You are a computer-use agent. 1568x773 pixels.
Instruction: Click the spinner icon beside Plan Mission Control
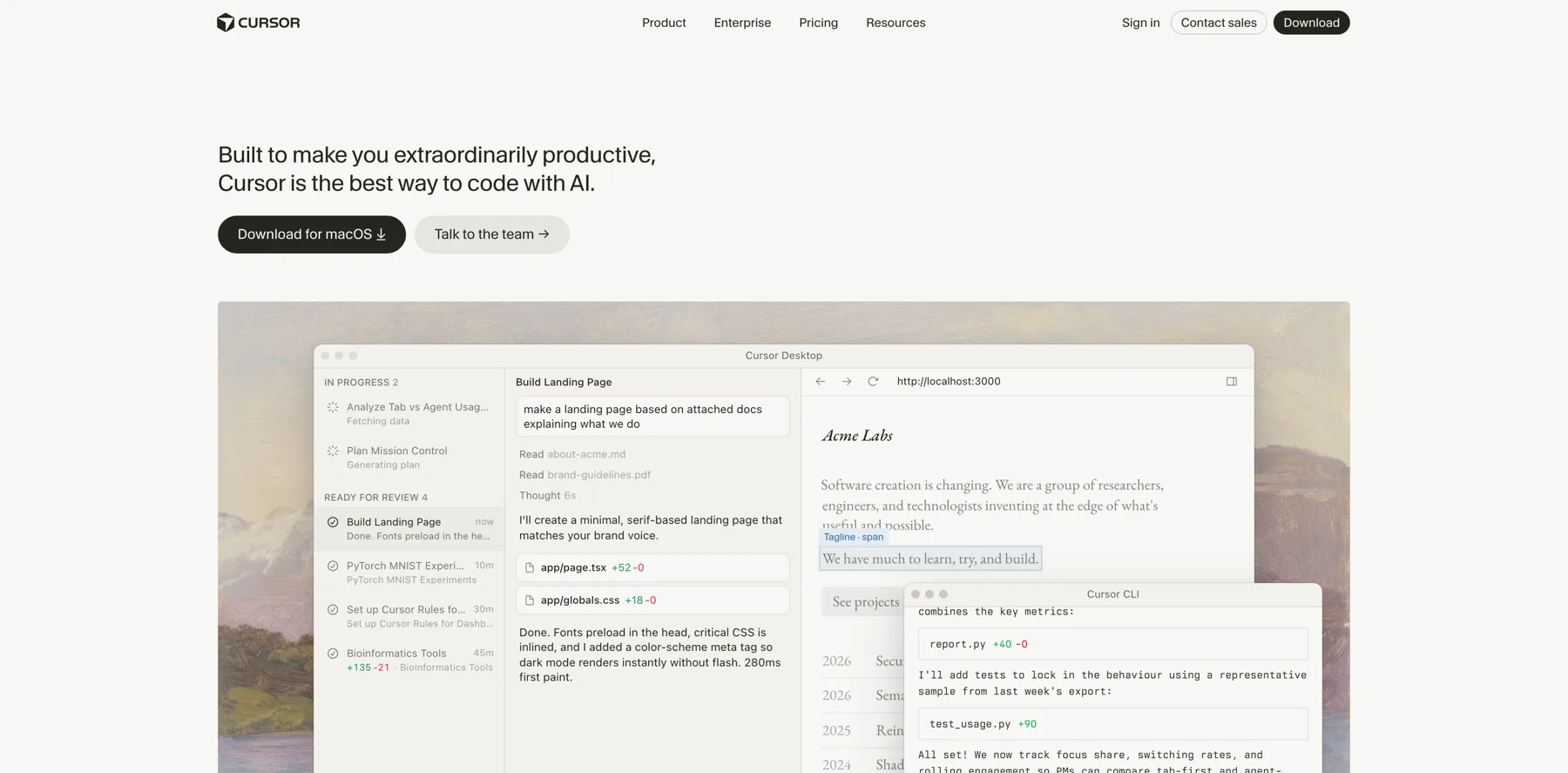(333, 451)
